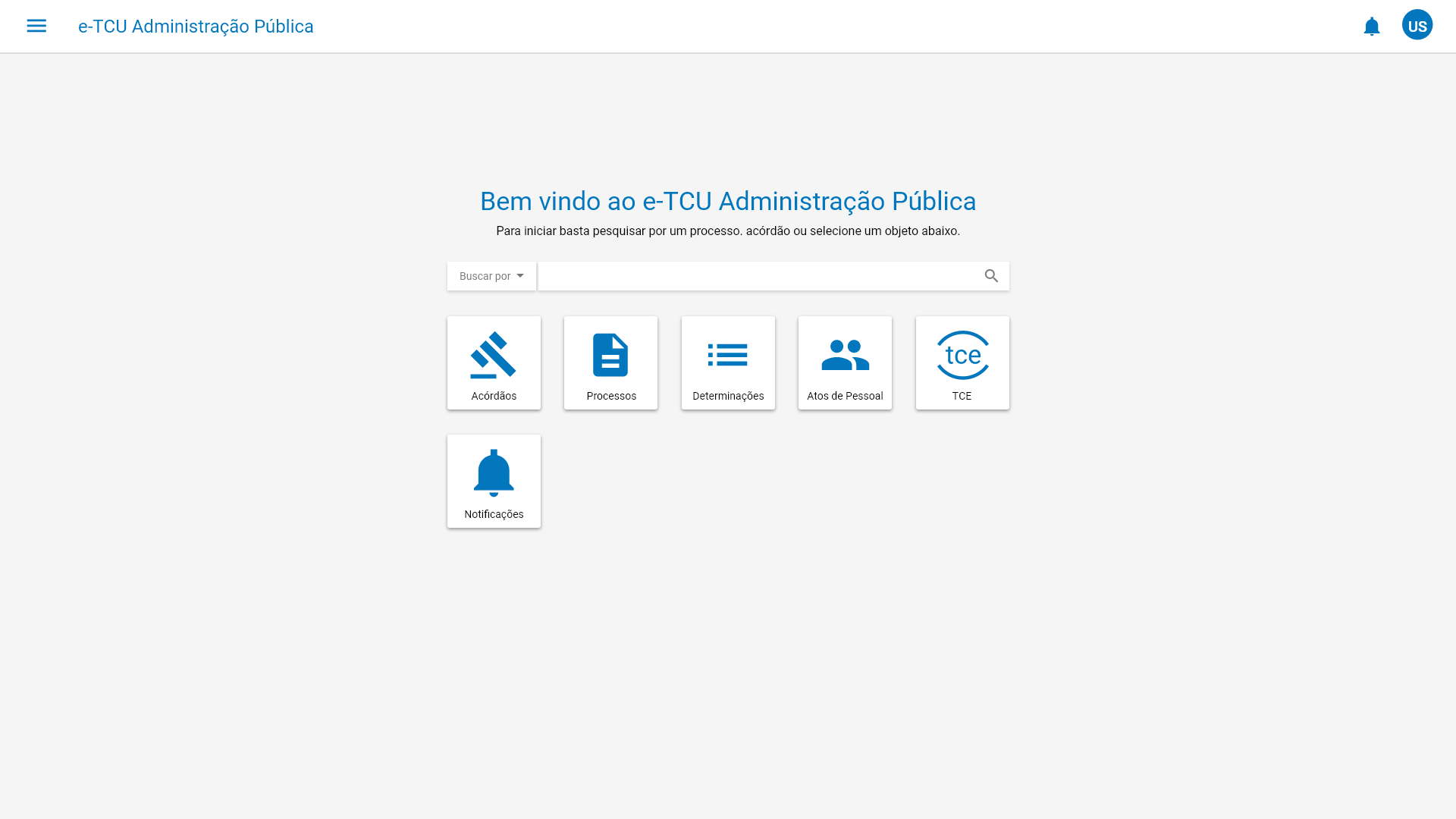Click the 'Notificações' card label text
The image size is (1456, 819).
pyautogui.click(x=494, y=514)
